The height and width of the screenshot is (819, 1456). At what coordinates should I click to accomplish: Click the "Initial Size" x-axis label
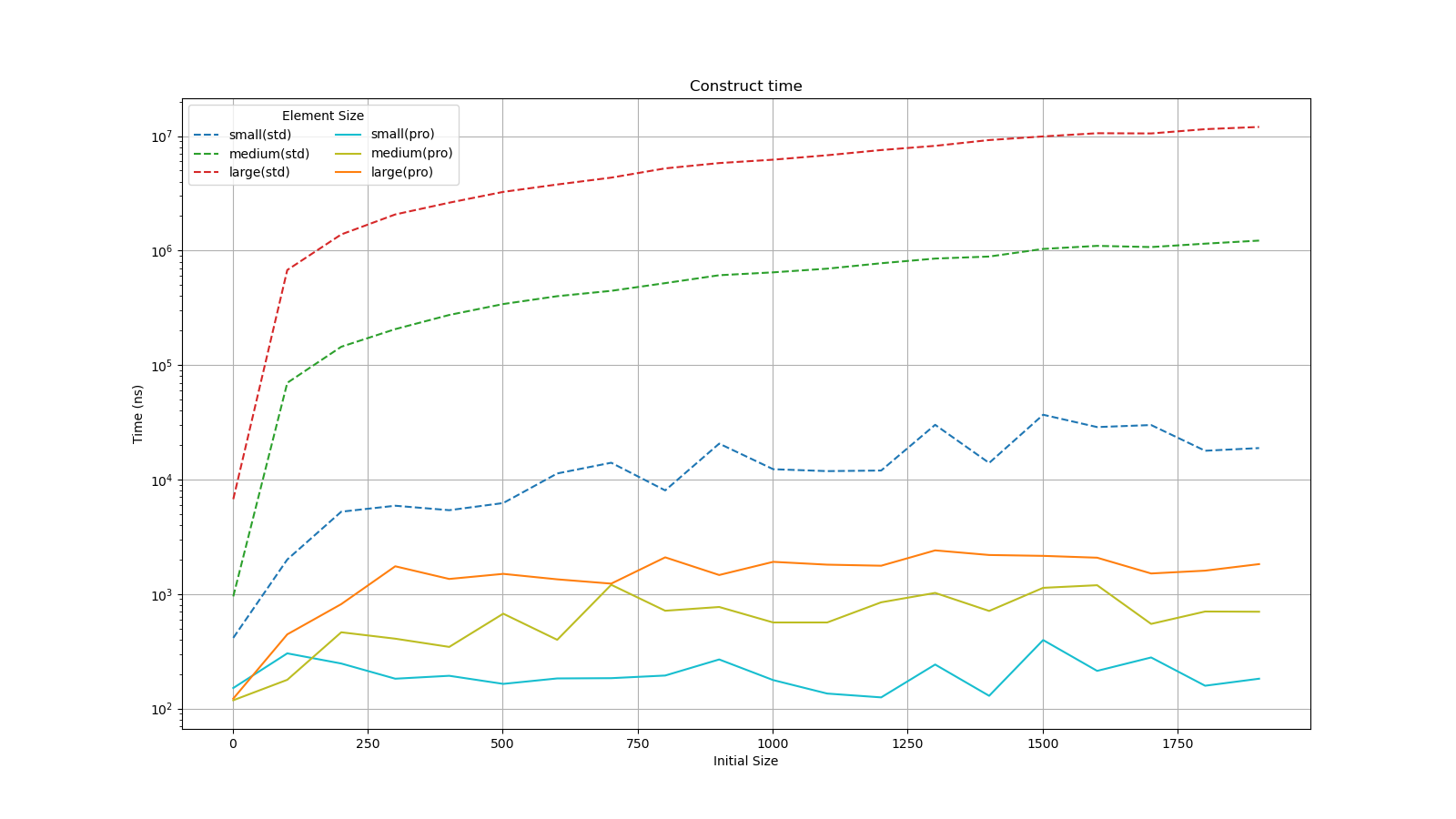click(745, 761)
